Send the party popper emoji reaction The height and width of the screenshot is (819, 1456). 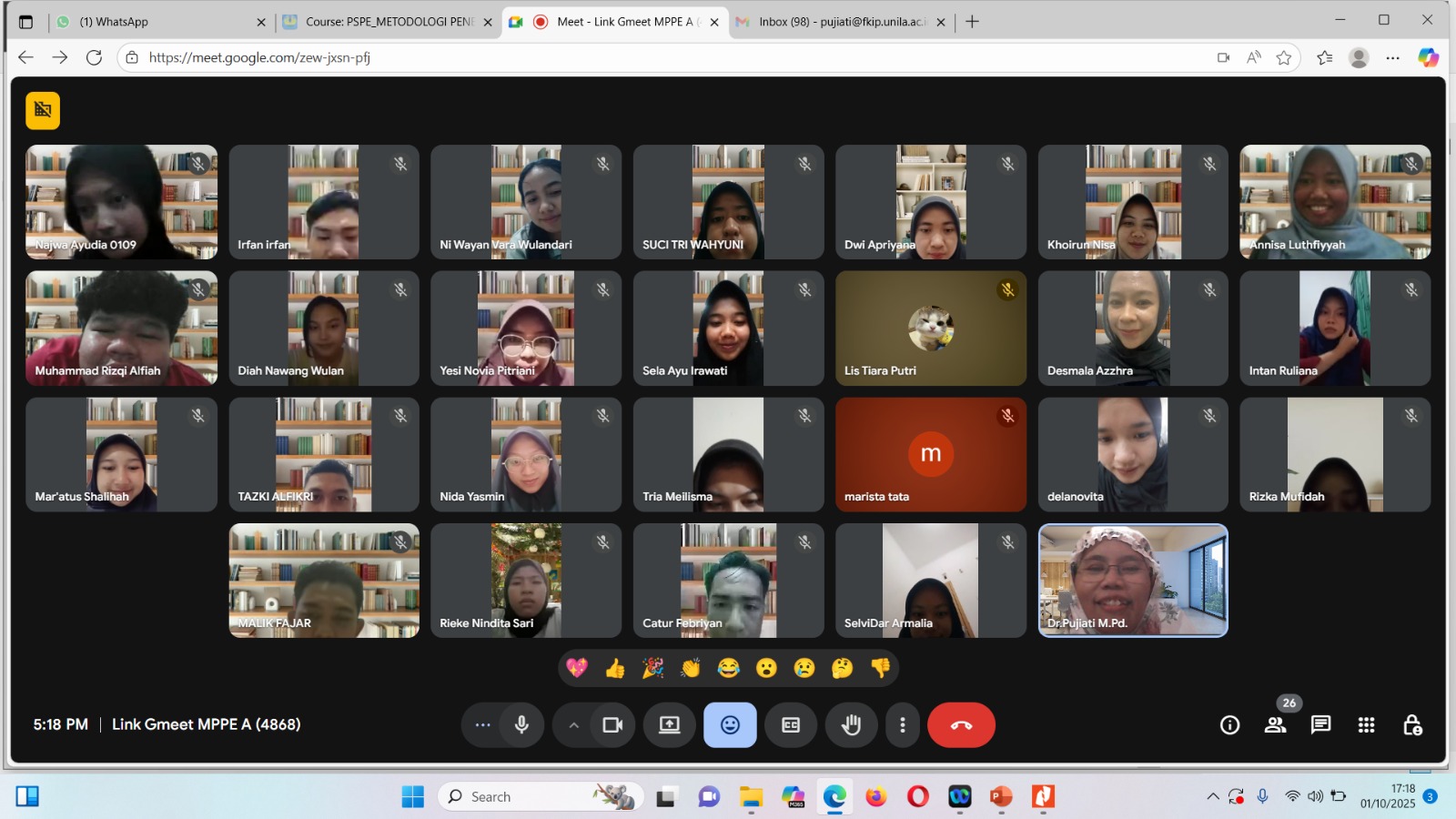coord(652,669)
